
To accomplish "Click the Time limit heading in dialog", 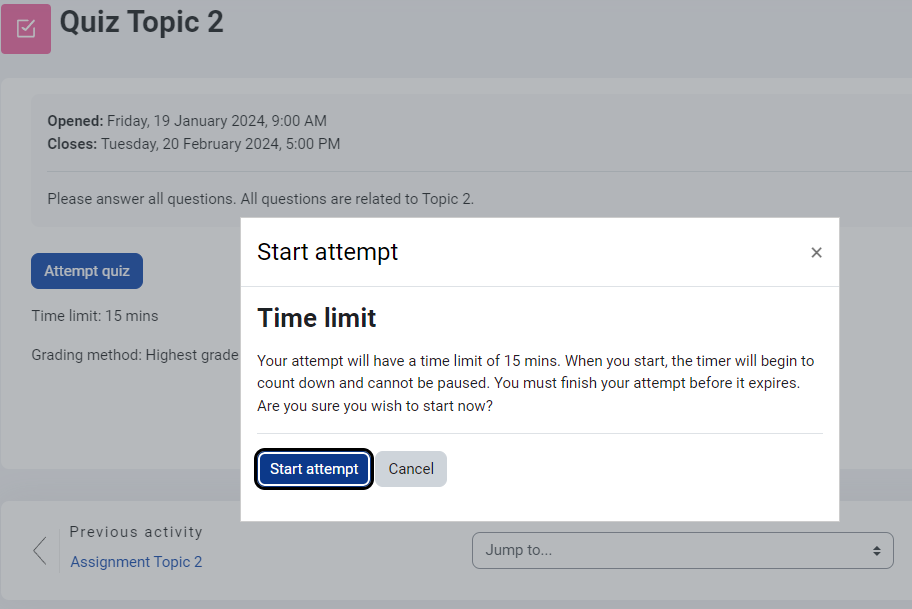I will point(316,318).
